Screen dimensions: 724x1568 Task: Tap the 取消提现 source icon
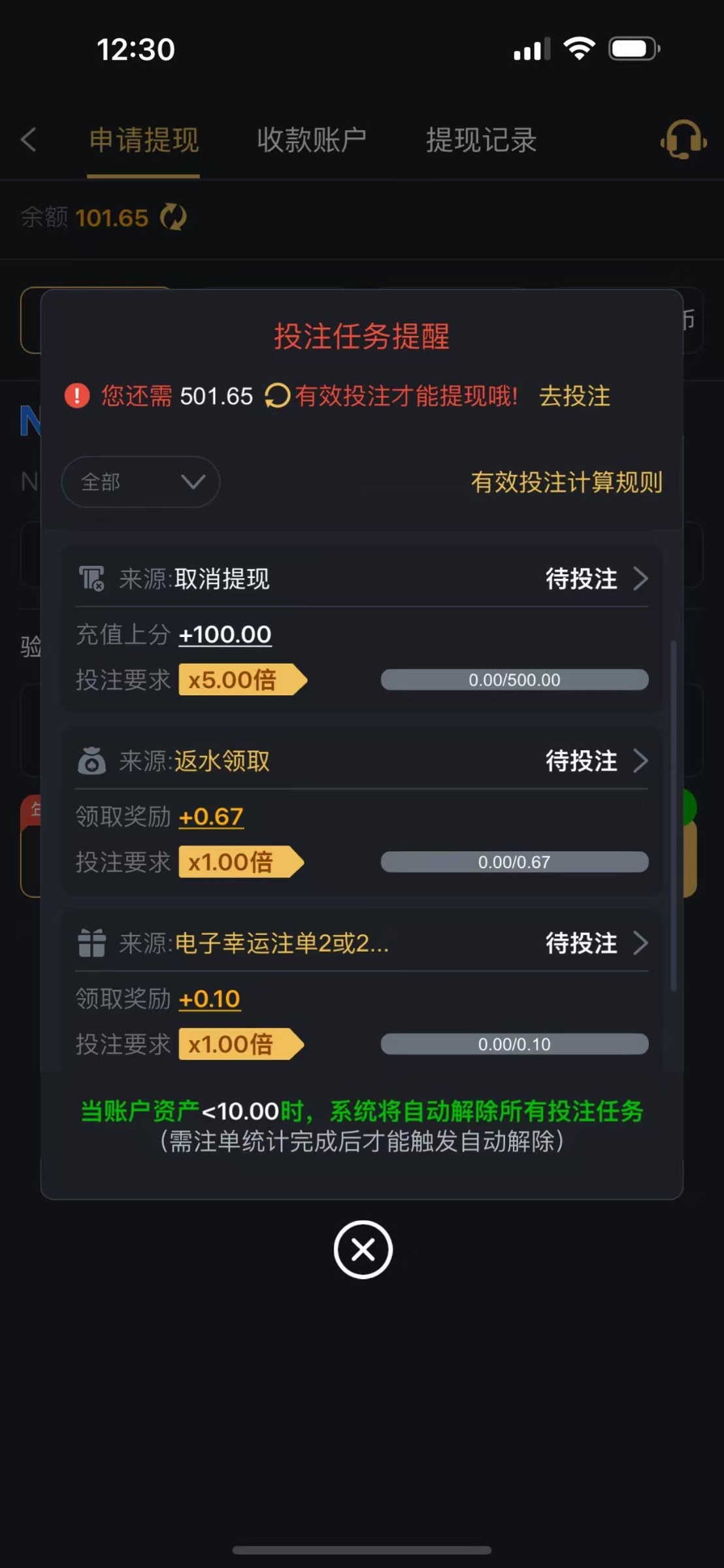coord(91,579)
